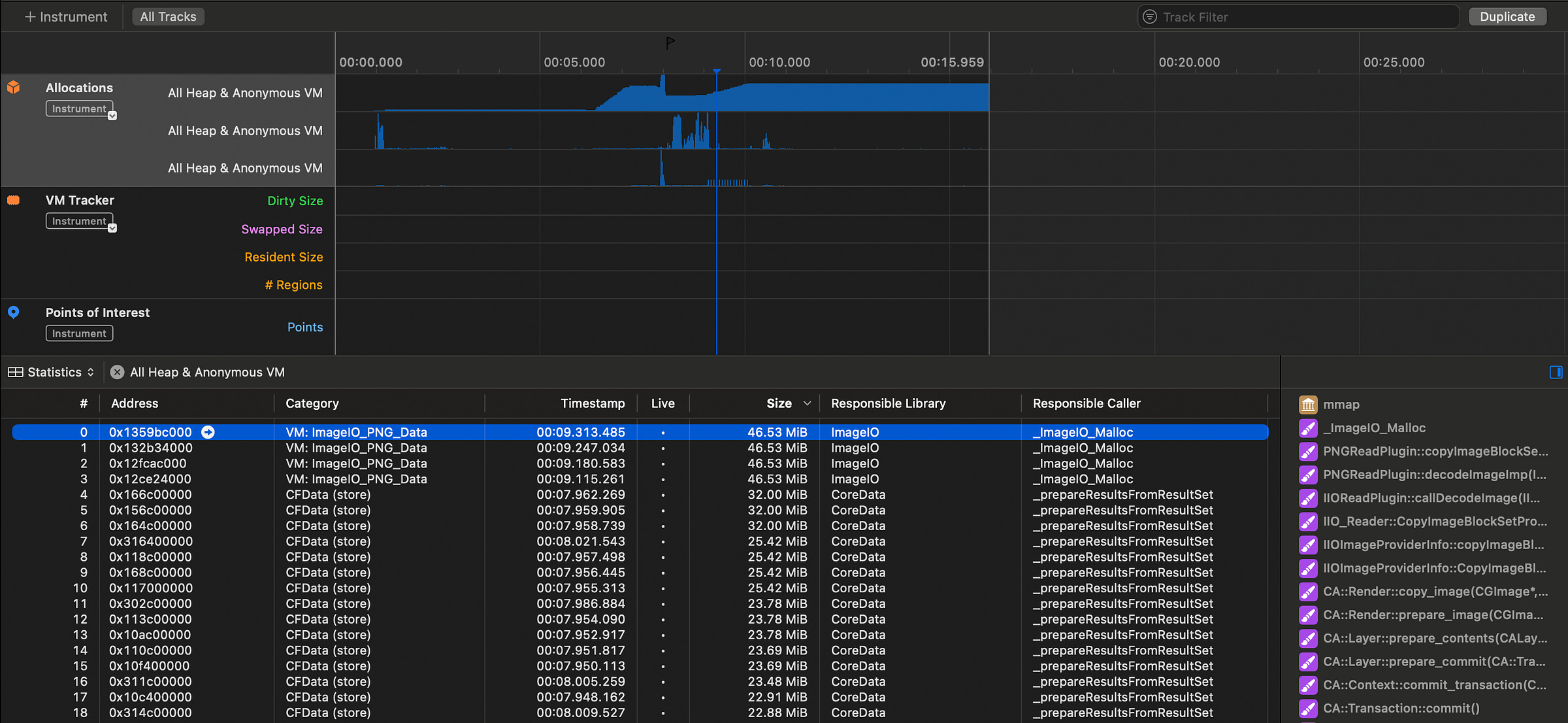Click the VM Tracker instrument icon
1568x723 pixels.
coord(13,200)
